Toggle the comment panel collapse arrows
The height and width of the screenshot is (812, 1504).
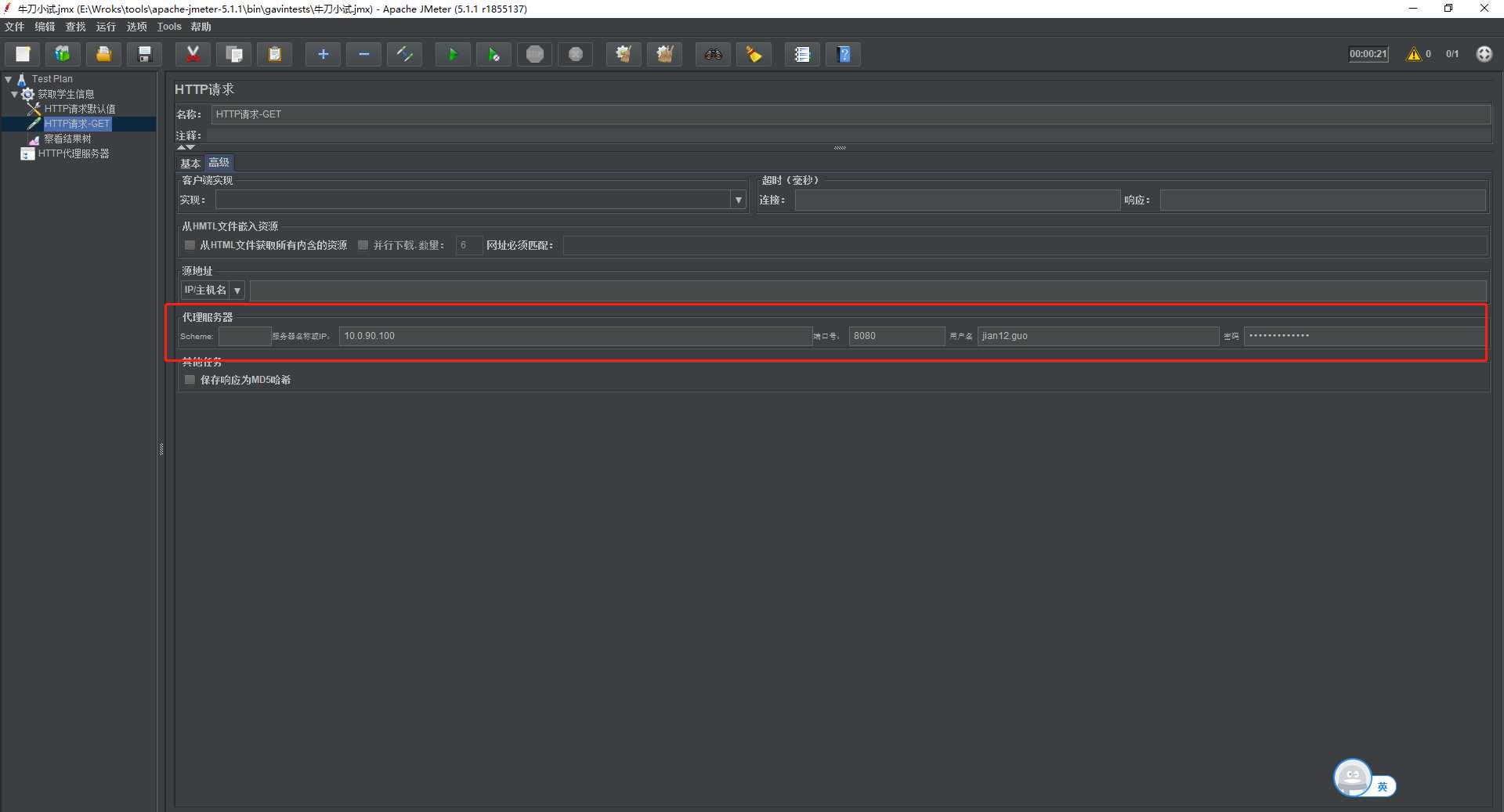click(186, 147)
